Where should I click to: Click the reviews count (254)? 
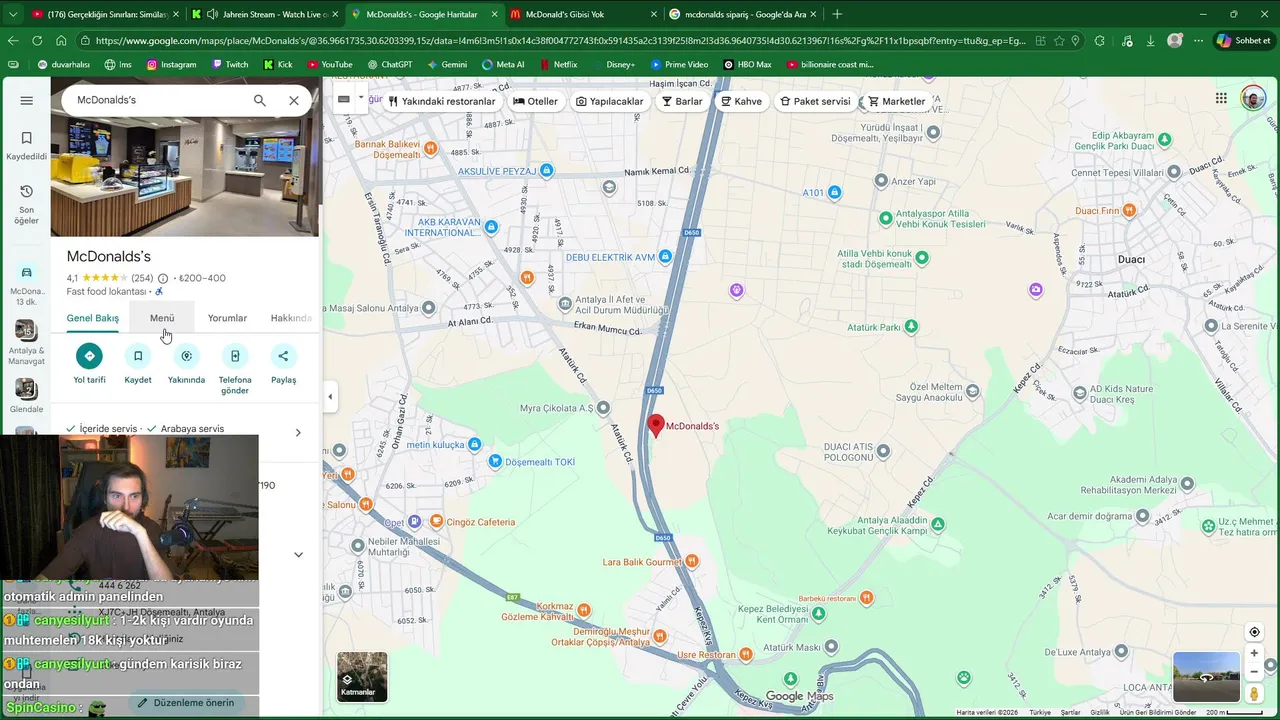point(142,279)
